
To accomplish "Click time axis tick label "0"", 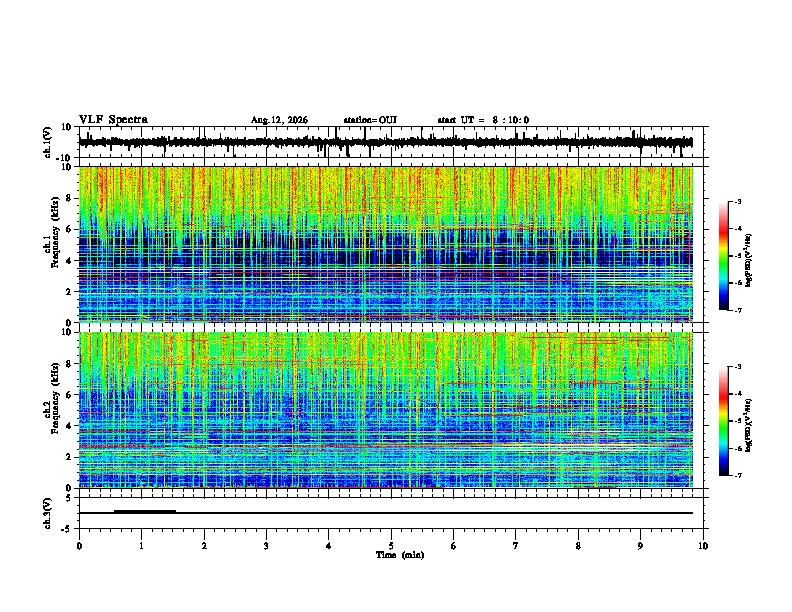I will [79, 546].
